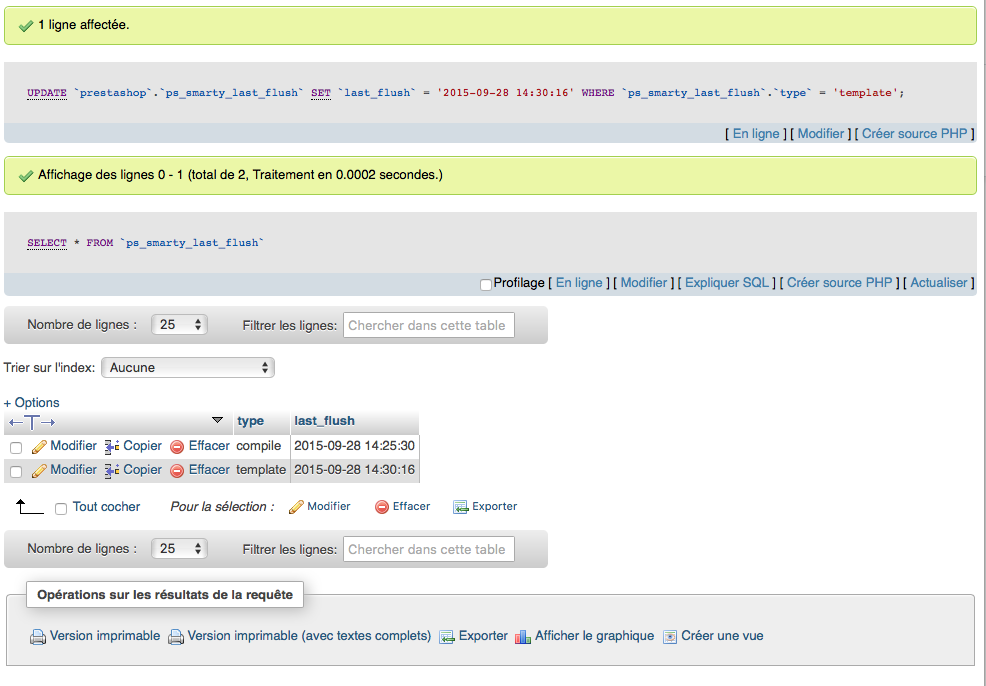
Task: Click the '1 ligne affectée.' message
Action: (84, 25)
